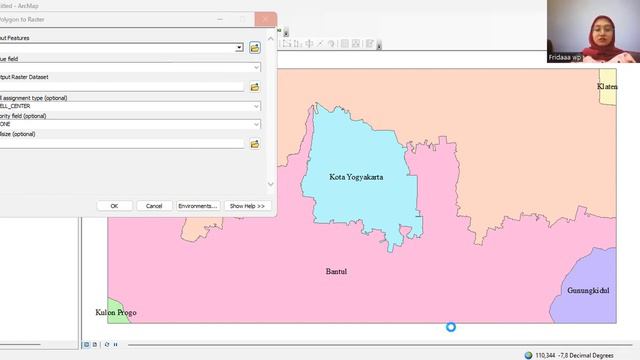Switch to Layout View at map bottom

point(95,344)
